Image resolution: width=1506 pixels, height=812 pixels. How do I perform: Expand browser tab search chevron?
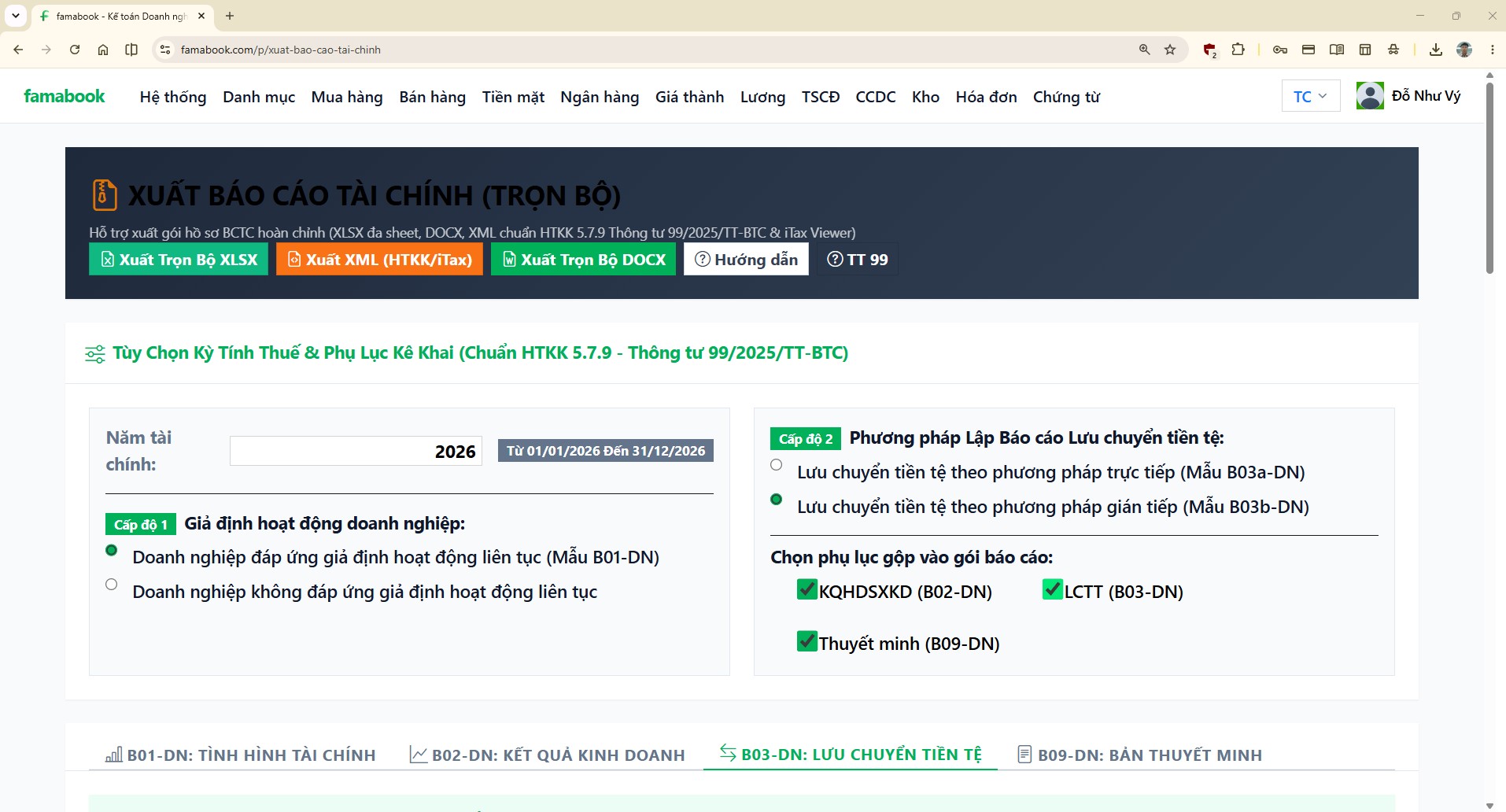coord(16,16)
